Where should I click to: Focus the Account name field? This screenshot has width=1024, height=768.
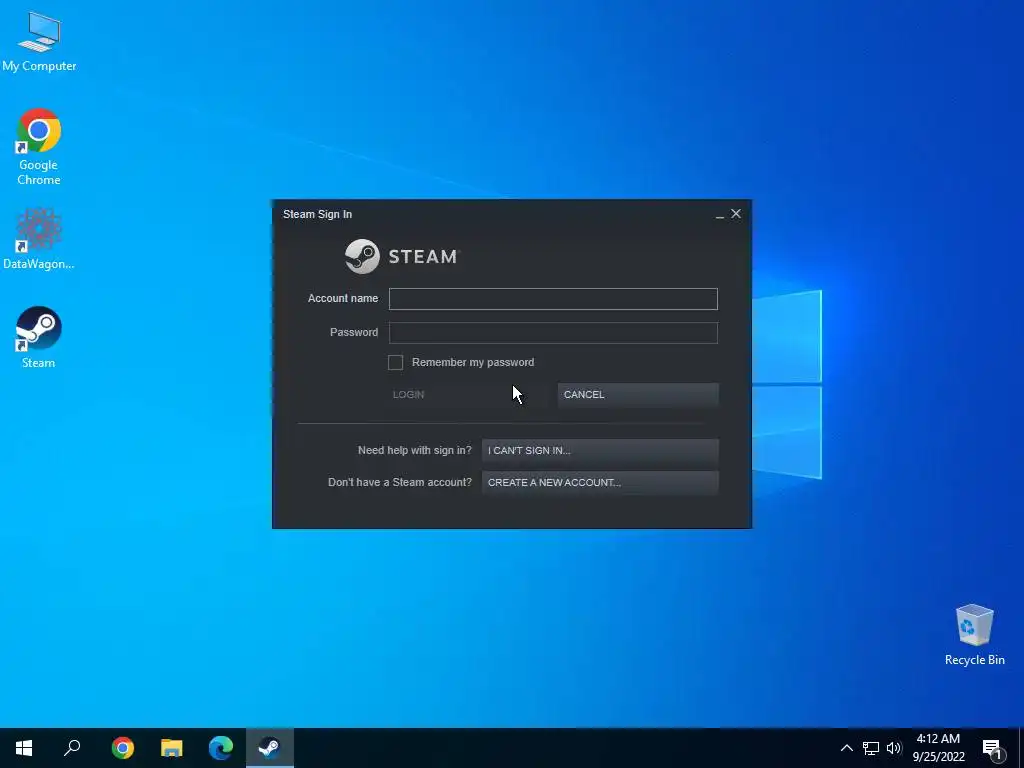click(x=553, y=298)
